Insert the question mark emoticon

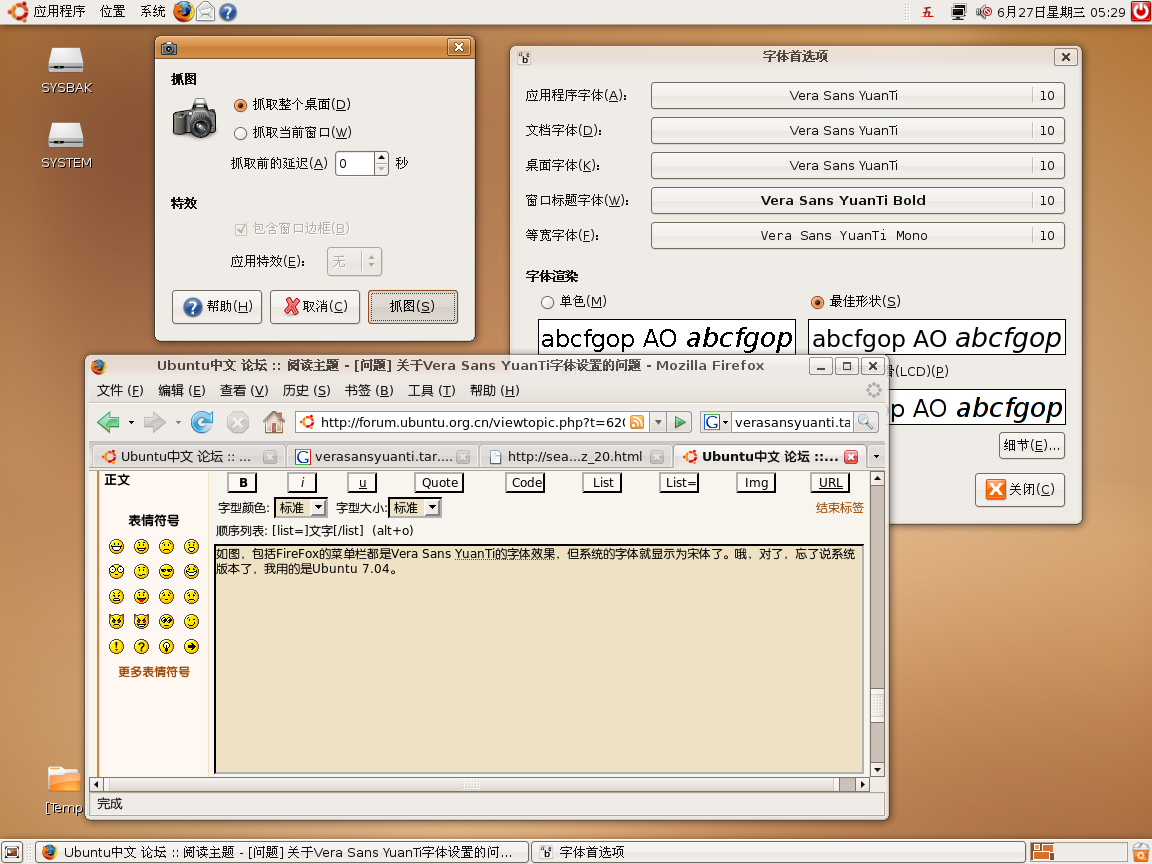click(x=141, y=647)
